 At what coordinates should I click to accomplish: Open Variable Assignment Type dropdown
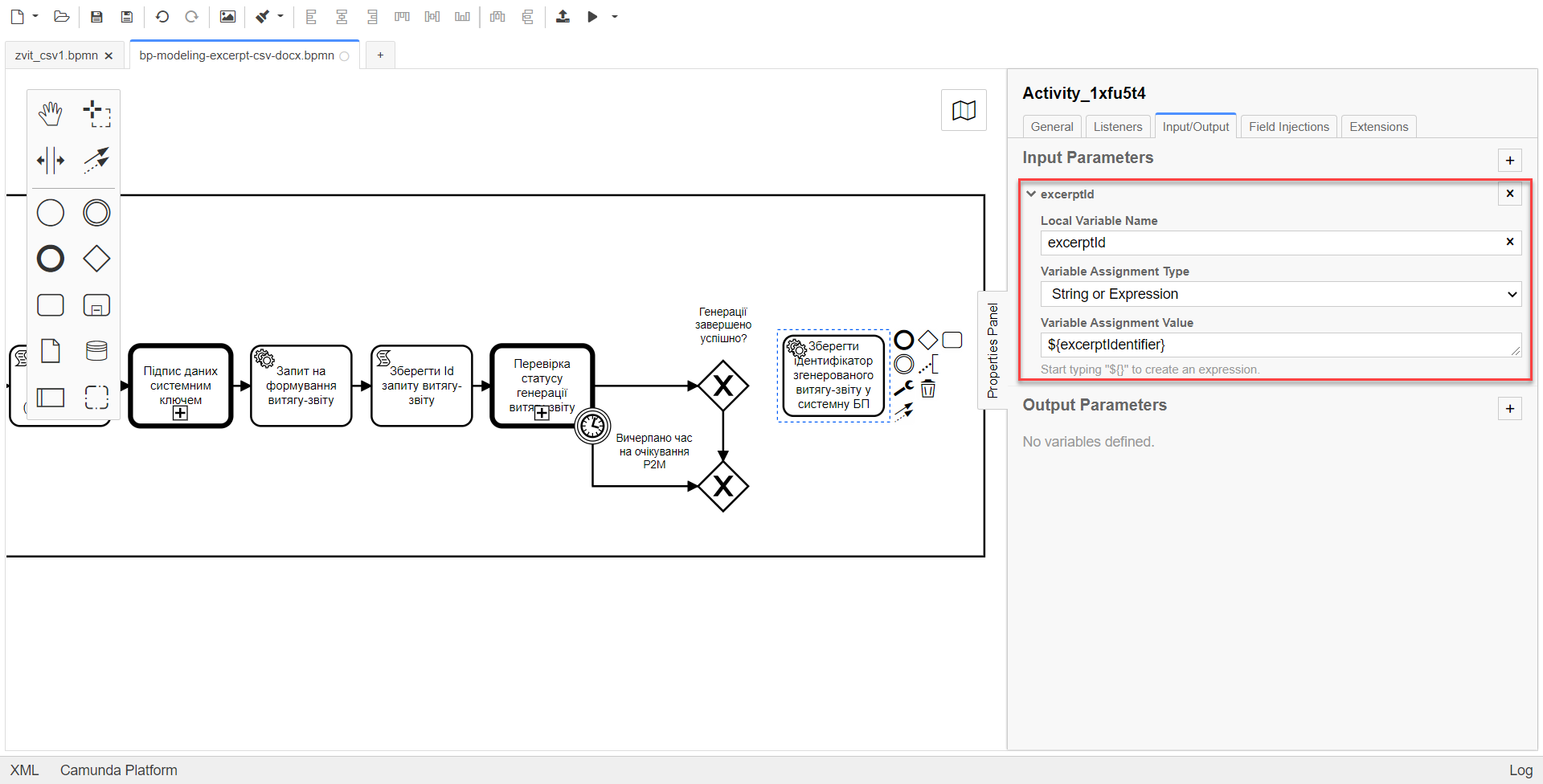click(x=1280, y=294)
